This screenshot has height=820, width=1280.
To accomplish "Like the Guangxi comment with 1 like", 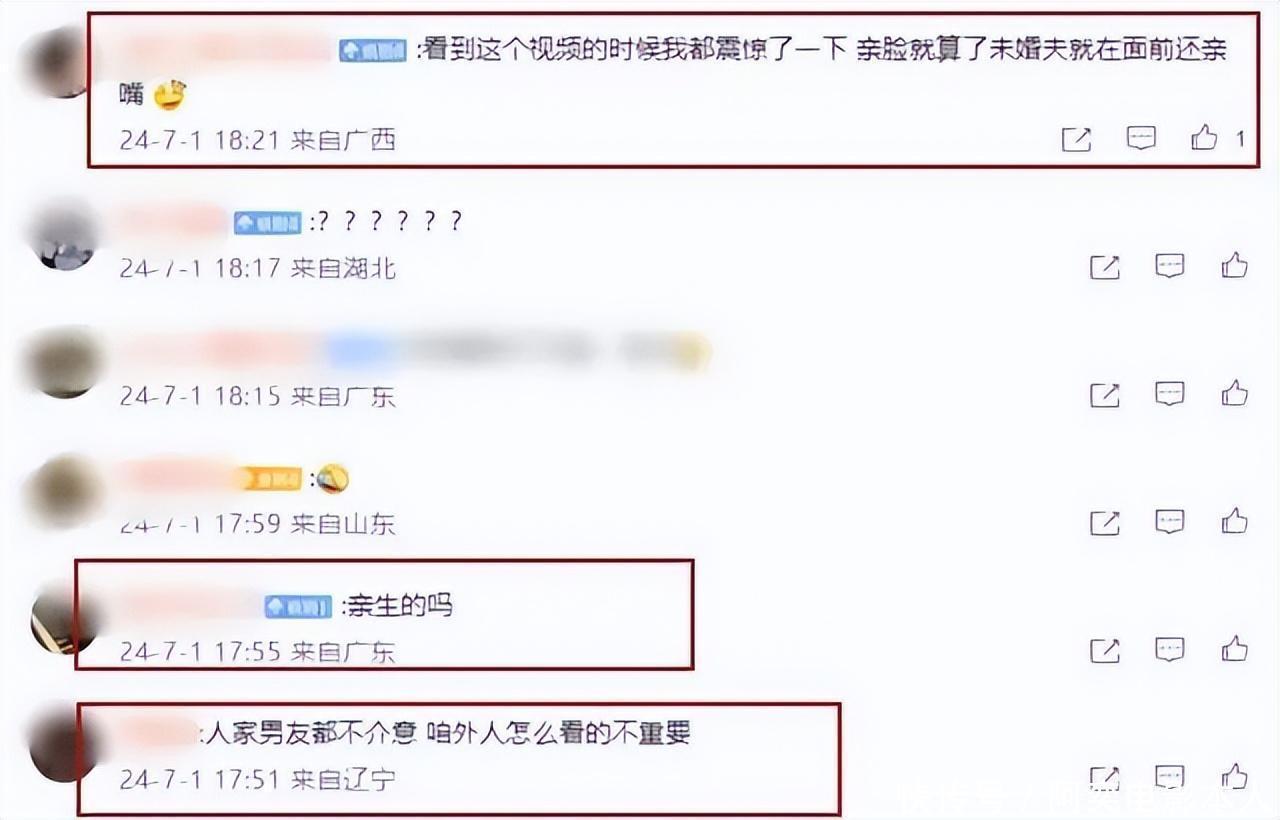I will click(1205, 138).
